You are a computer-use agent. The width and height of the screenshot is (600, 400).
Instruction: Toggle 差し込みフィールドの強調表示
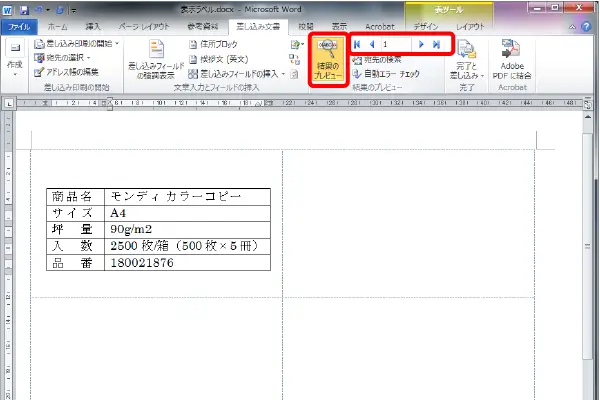156,59
